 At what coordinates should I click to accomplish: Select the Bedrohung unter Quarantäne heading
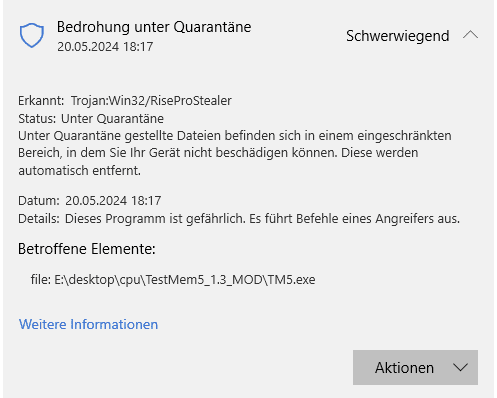click(x=154, y=27)
